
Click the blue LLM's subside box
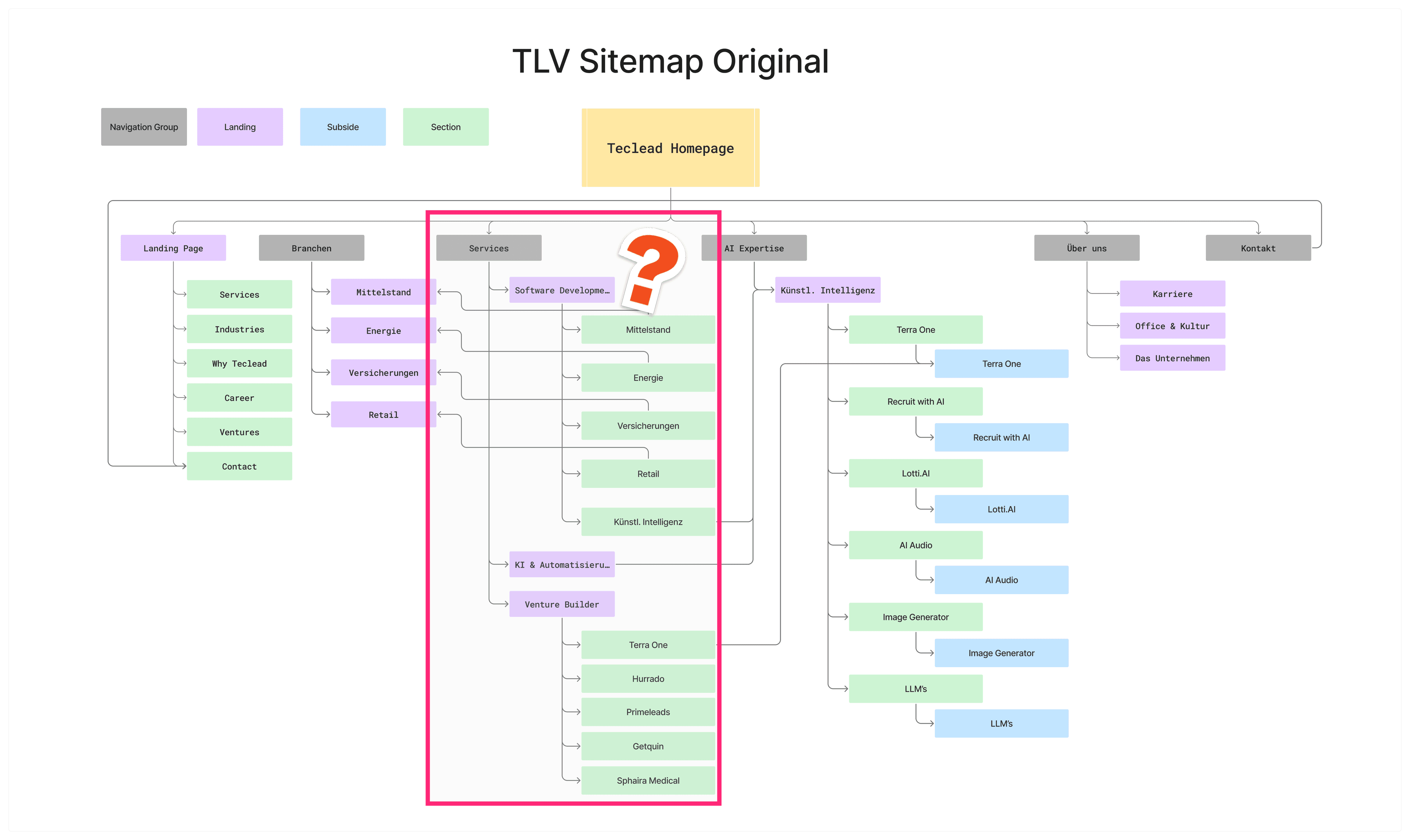point(1001,723)
